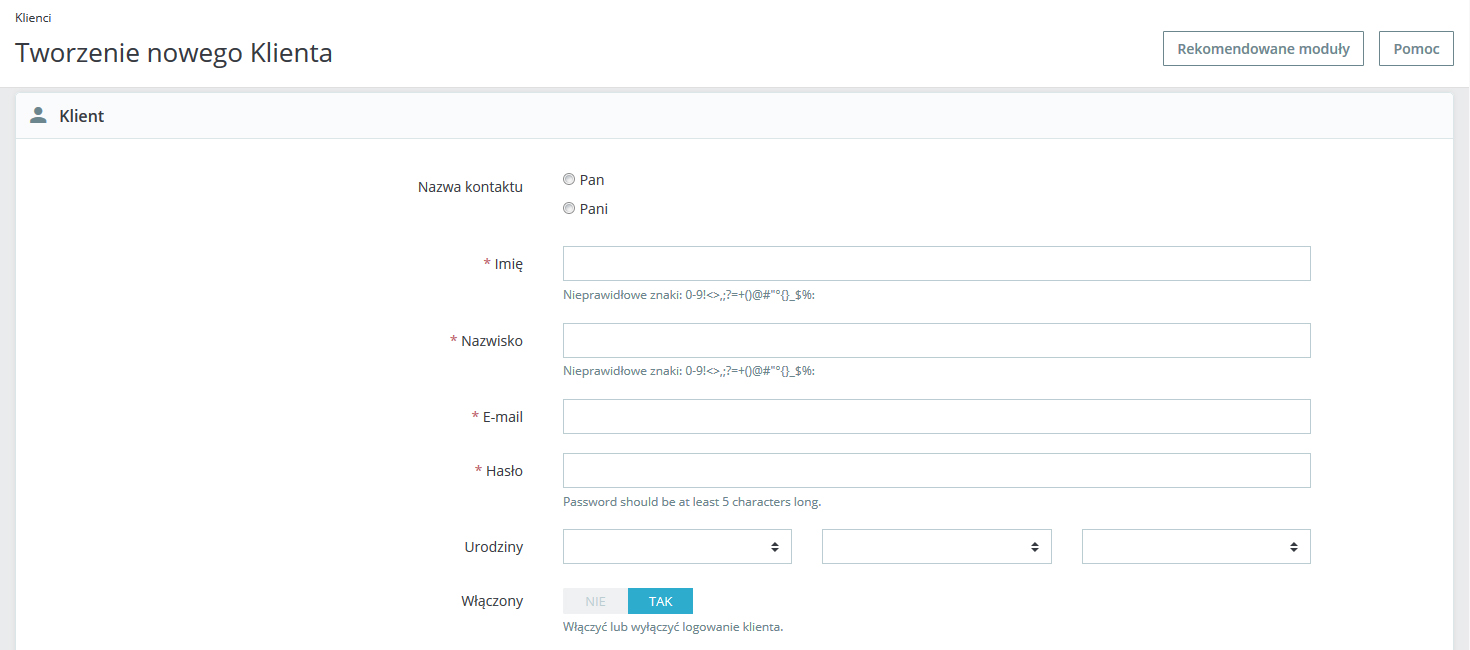The width and height of the screenshot is (1470, 650).
Task: Click the Nazwa kontaktu label
Action: (x=470, y=187)
